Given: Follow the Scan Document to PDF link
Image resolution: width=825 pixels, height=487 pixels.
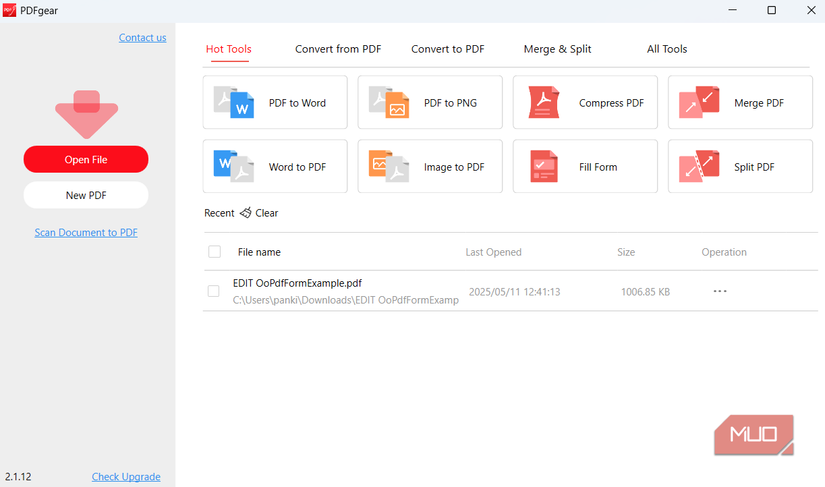Looking at the screenshot, I should [x=86, y=233].
